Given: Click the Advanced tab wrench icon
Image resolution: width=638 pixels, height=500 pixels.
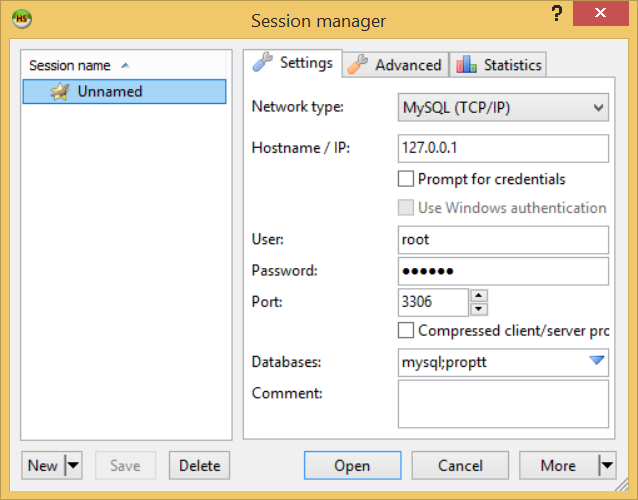Looking at the screenshot, I should (358, 65).
